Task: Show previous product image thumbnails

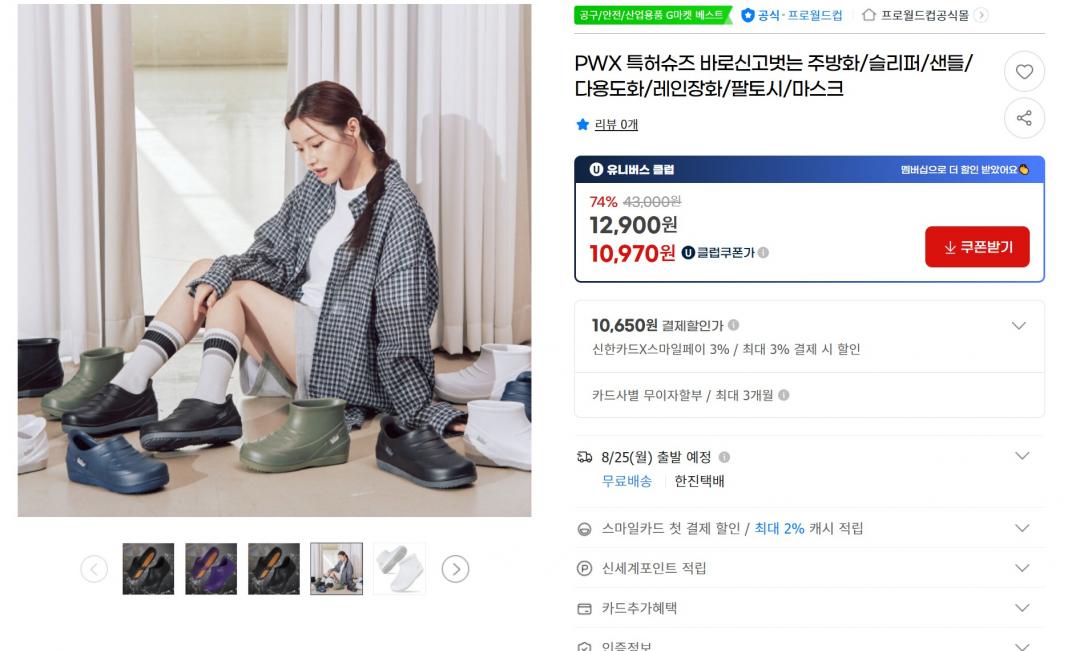Action: pos(94,569)
